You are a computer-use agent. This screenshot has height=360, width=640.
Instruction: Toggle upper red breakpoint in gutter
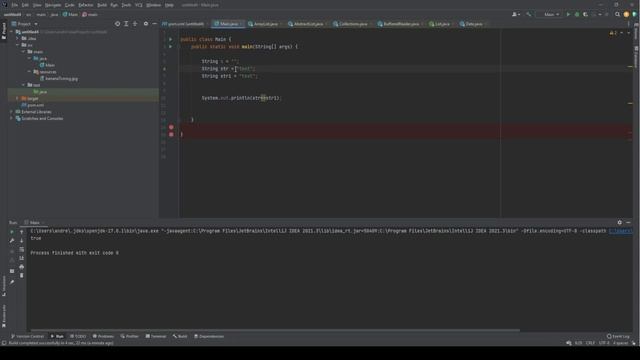[171, 127]
